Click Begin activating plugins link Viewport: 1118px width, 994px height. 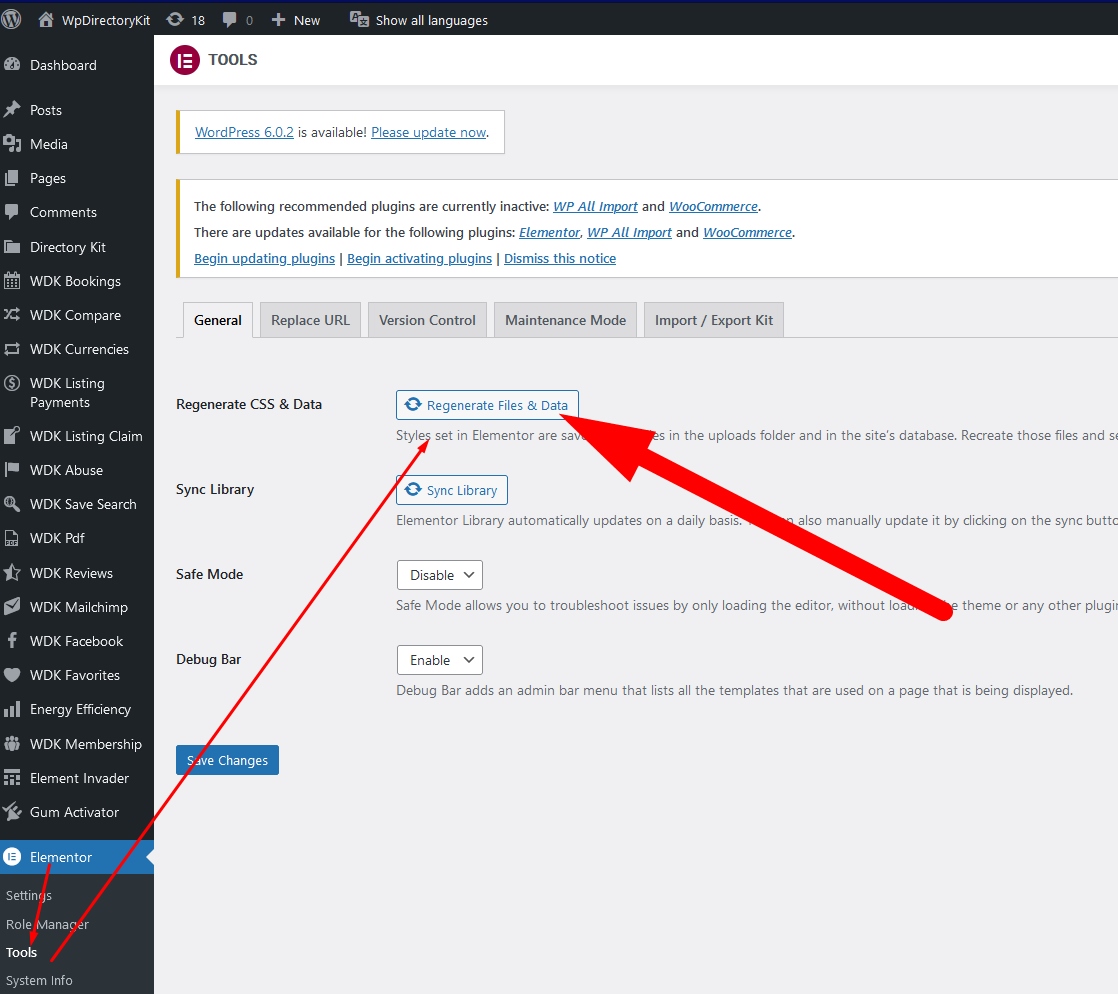[x=419, y=258]
